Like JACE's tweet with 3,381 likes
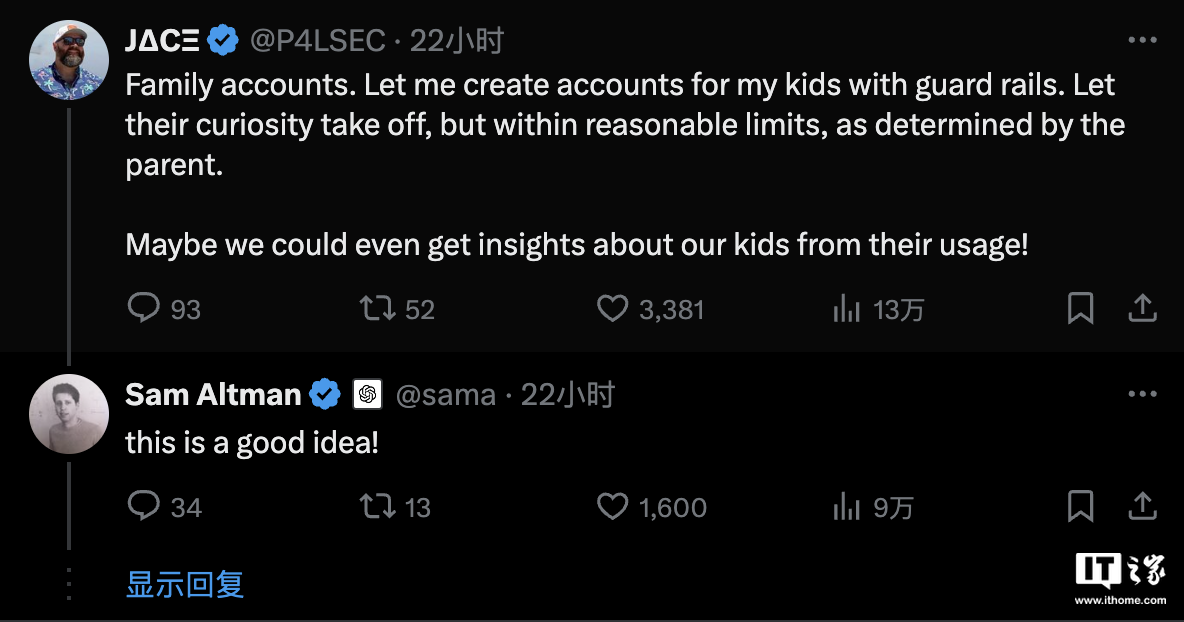The width and height of the screenshot is (1184, 622). [612, 308]
